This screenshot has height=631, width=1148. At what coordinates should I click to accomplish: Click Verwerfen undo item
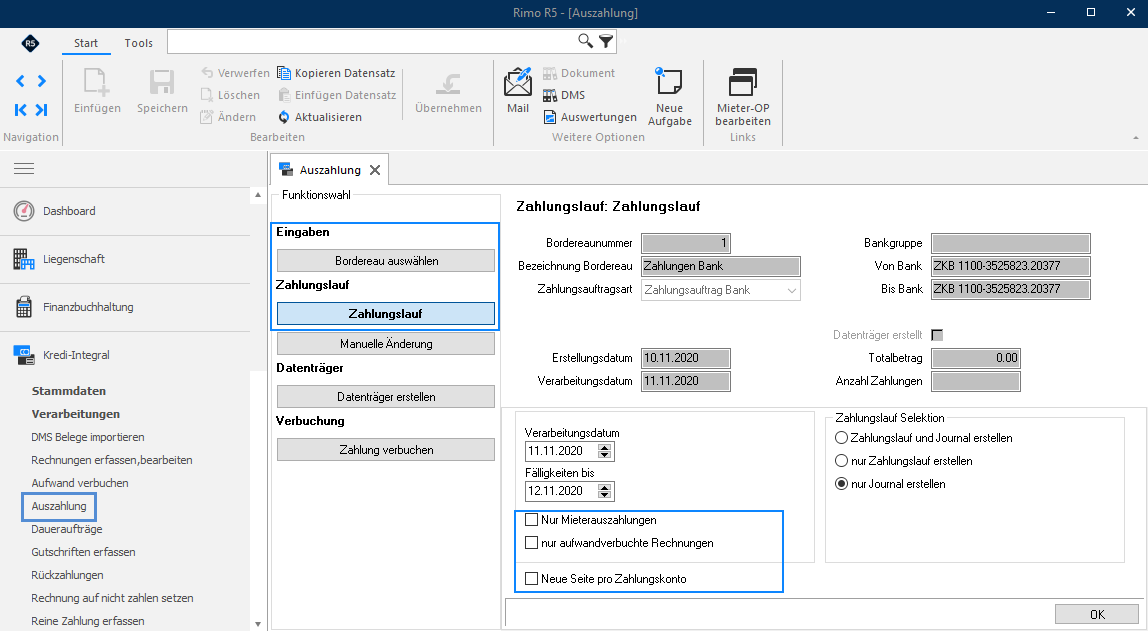tap(235, 73)
